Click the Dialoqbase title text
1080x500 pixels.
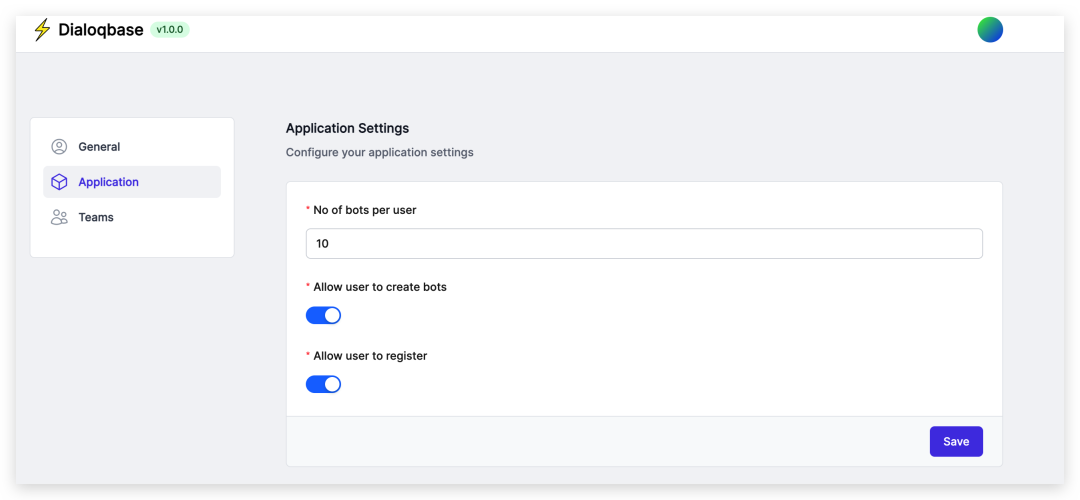click(101, 30)
